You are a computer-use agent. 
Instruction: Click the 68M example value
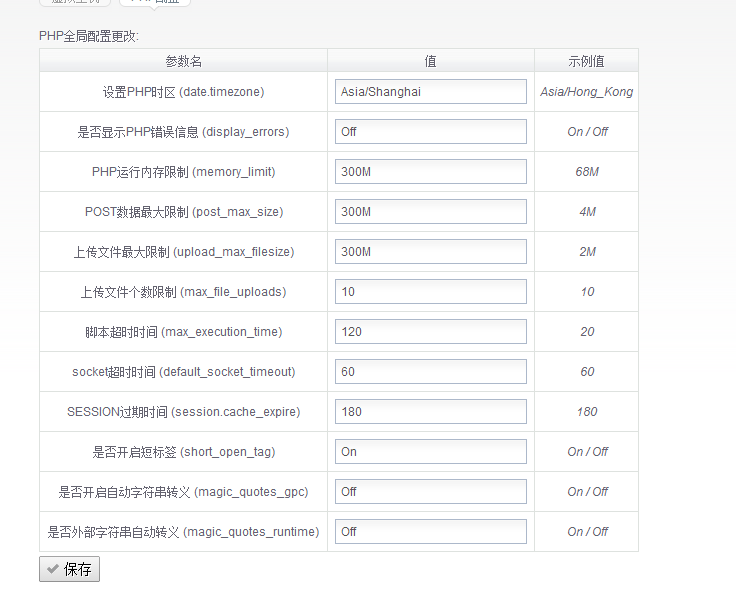pos(586,172)
